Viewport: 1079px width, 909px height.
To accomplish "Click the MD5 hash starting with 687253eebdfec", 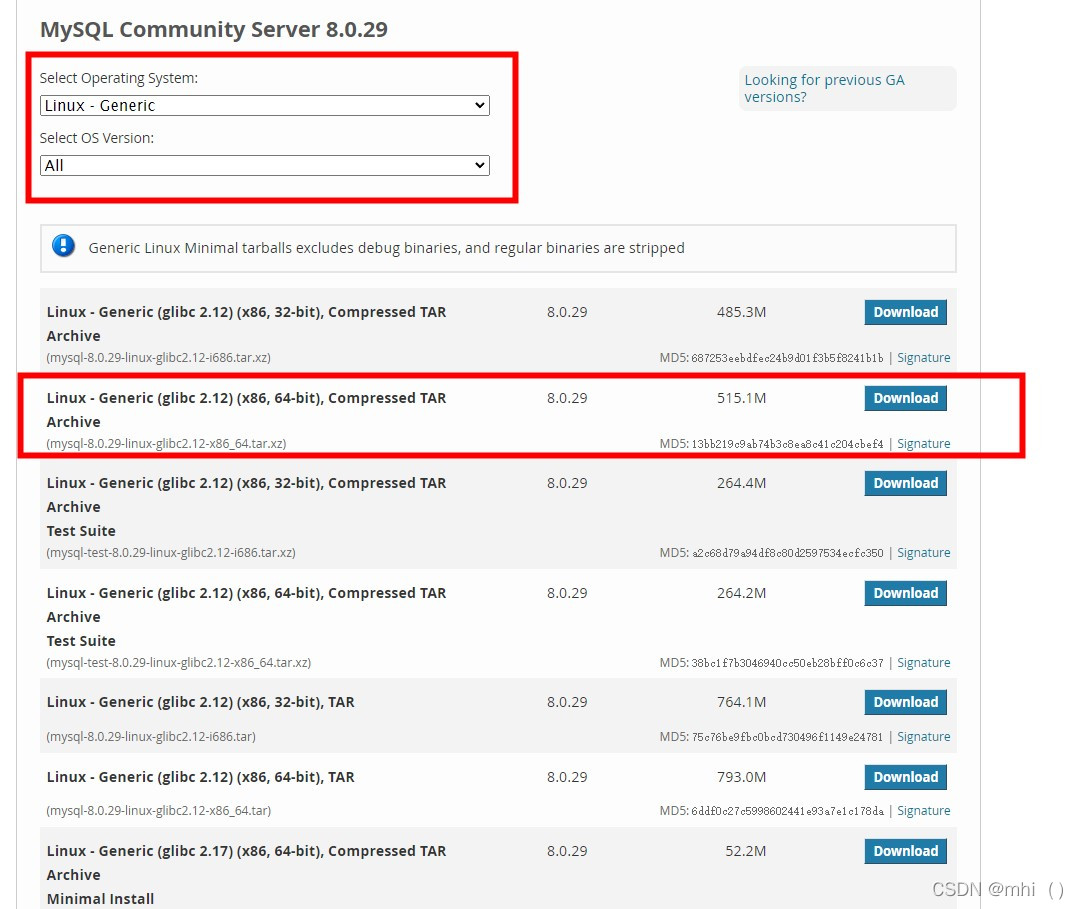I will point(787,359).
